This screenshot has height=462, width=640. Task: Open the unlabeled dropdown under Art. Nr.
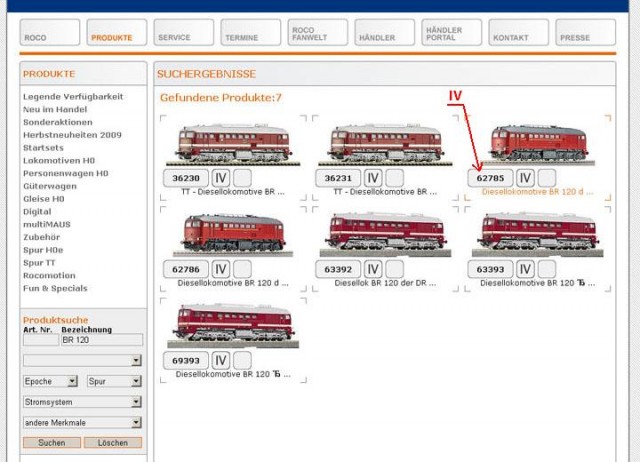coord(82,360)
